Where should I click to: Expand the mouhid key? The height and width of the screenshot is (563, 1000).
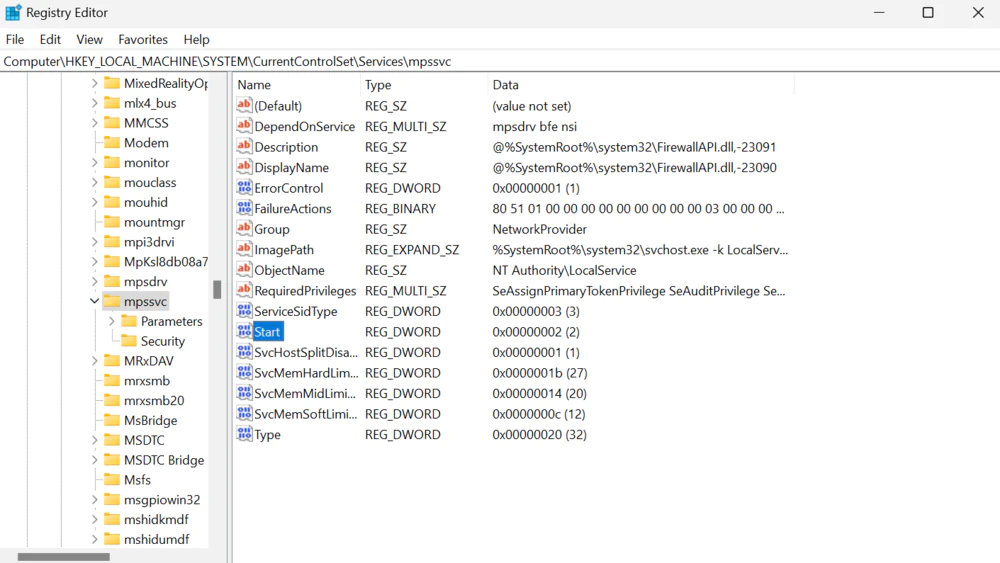(x=94, y=202)
